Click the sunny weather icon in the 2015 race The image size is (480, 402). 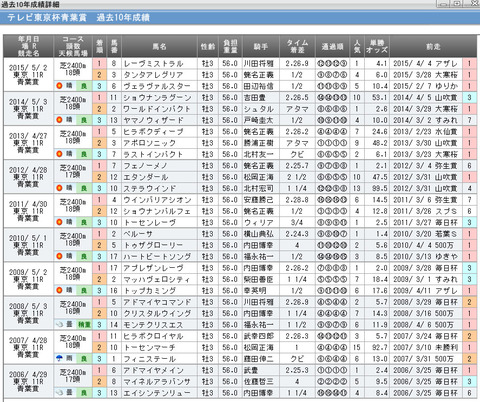click(x=59, y=86)
